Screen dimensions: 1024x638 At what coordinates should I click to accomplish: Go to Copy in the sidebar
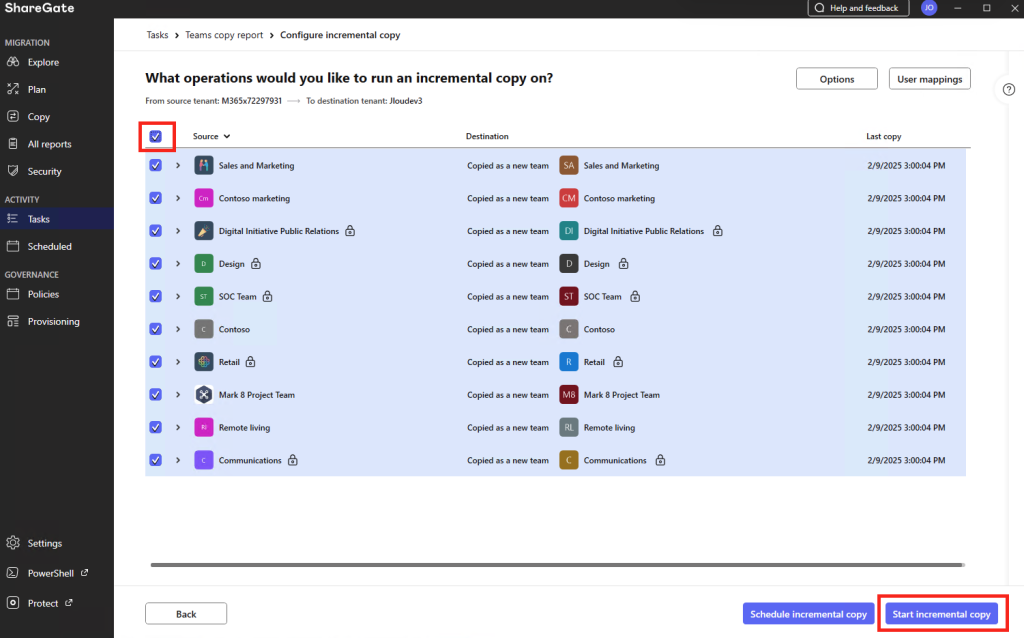click(57, 117)
